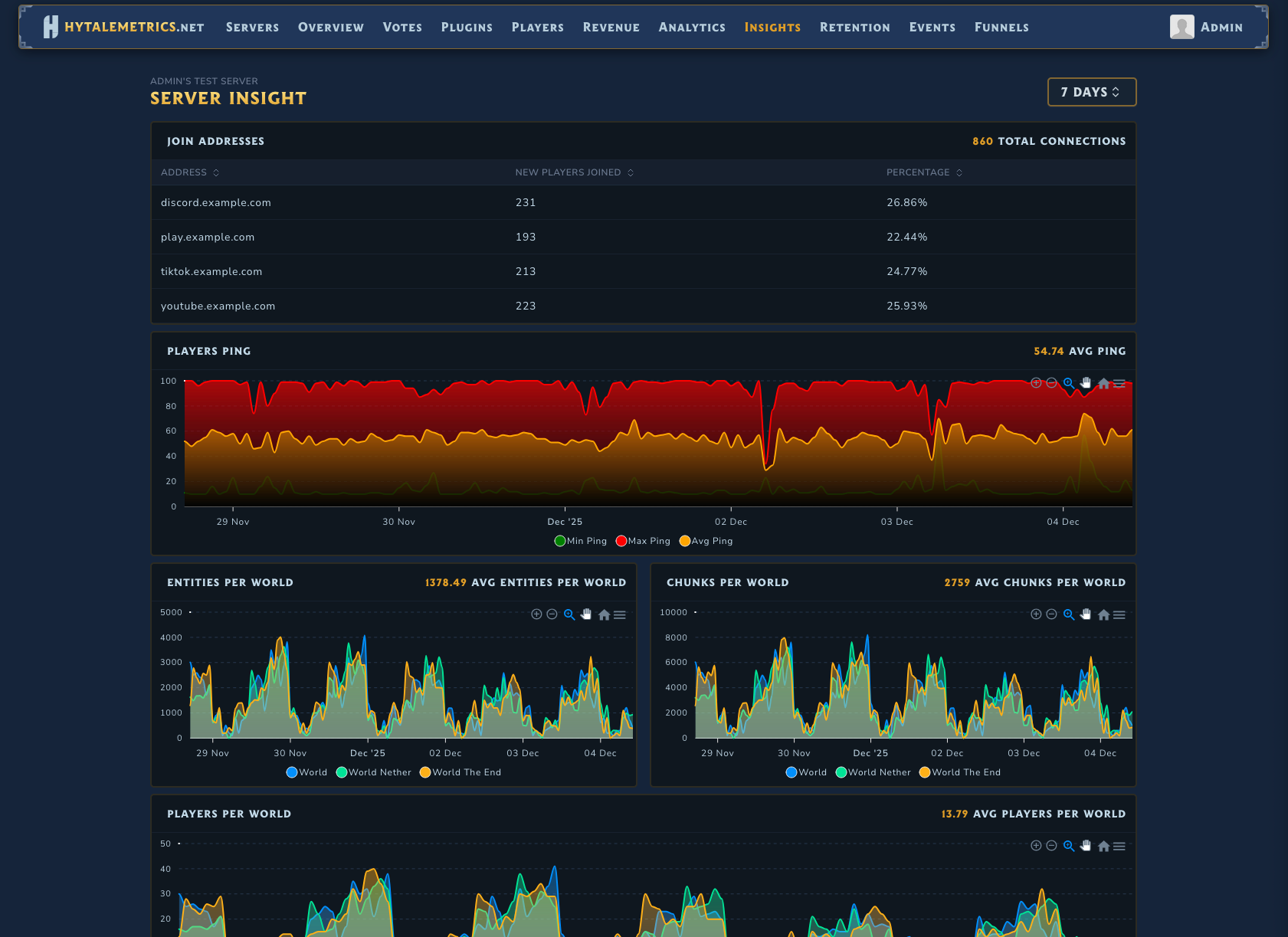This screenshot has width=1288, height=937.
Task: Toggle Max Ping series visibility
Action: point(644,541)
